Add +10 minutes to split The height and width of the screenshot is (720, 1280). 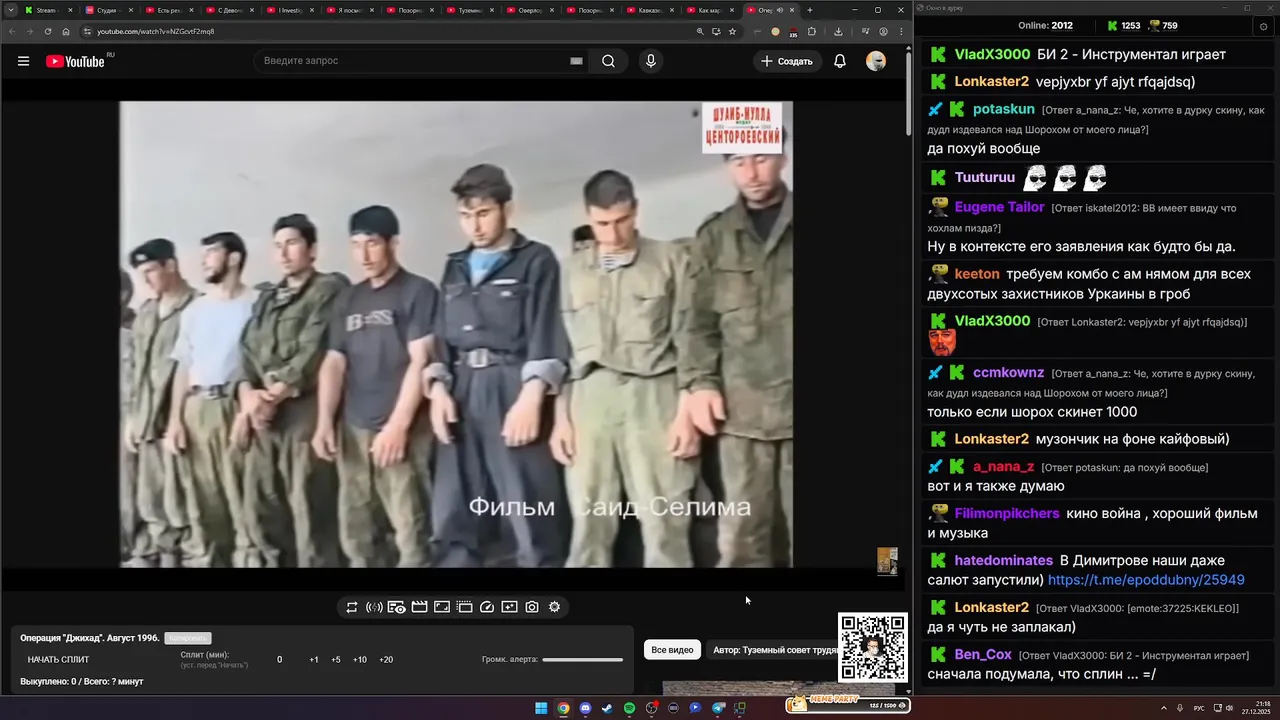(360, 660)
